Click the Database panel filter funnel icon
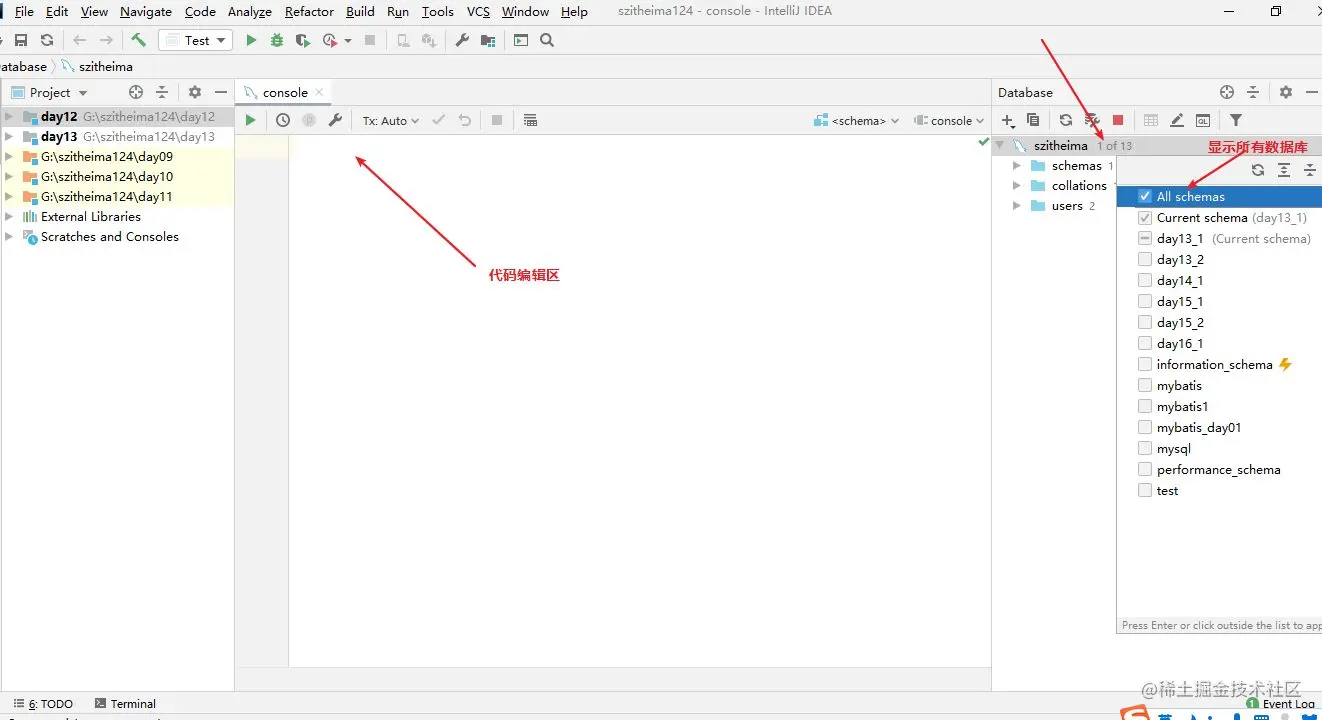1322x720 pixels. 1236,120
